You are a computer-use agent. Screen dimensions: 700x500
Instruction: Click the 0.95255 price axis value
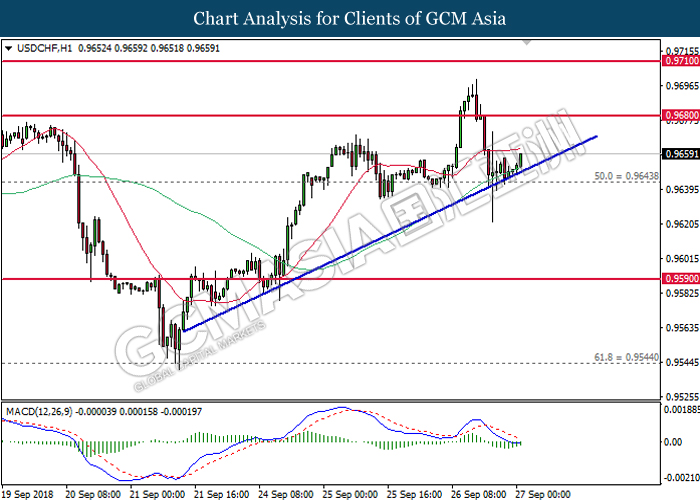coord(682,396)
